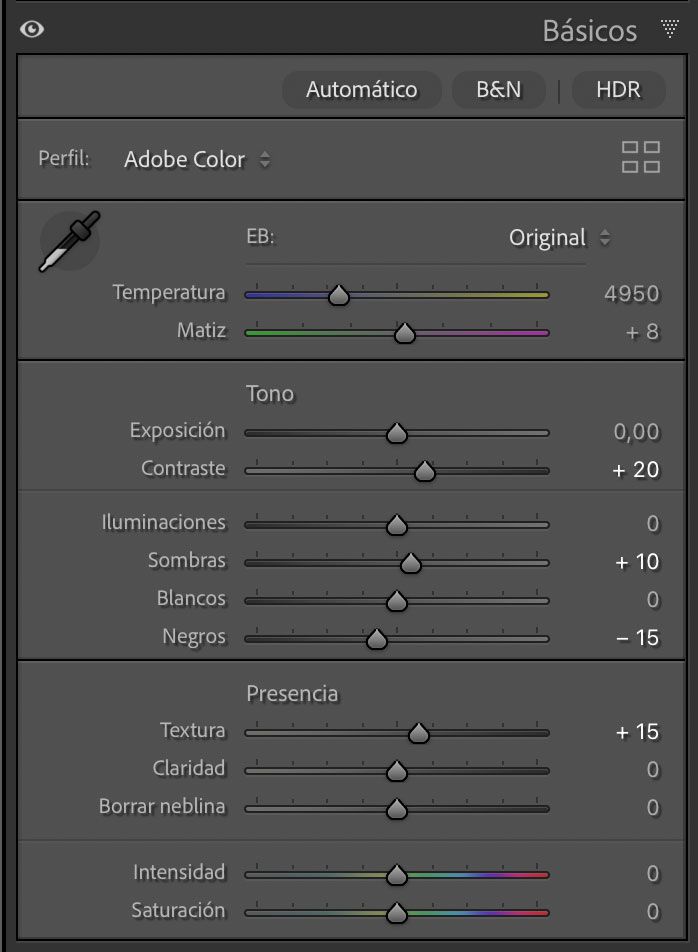Click the Textura slider handle
The width and height of the screenshot is (698, 952).
tap(418, 733)
